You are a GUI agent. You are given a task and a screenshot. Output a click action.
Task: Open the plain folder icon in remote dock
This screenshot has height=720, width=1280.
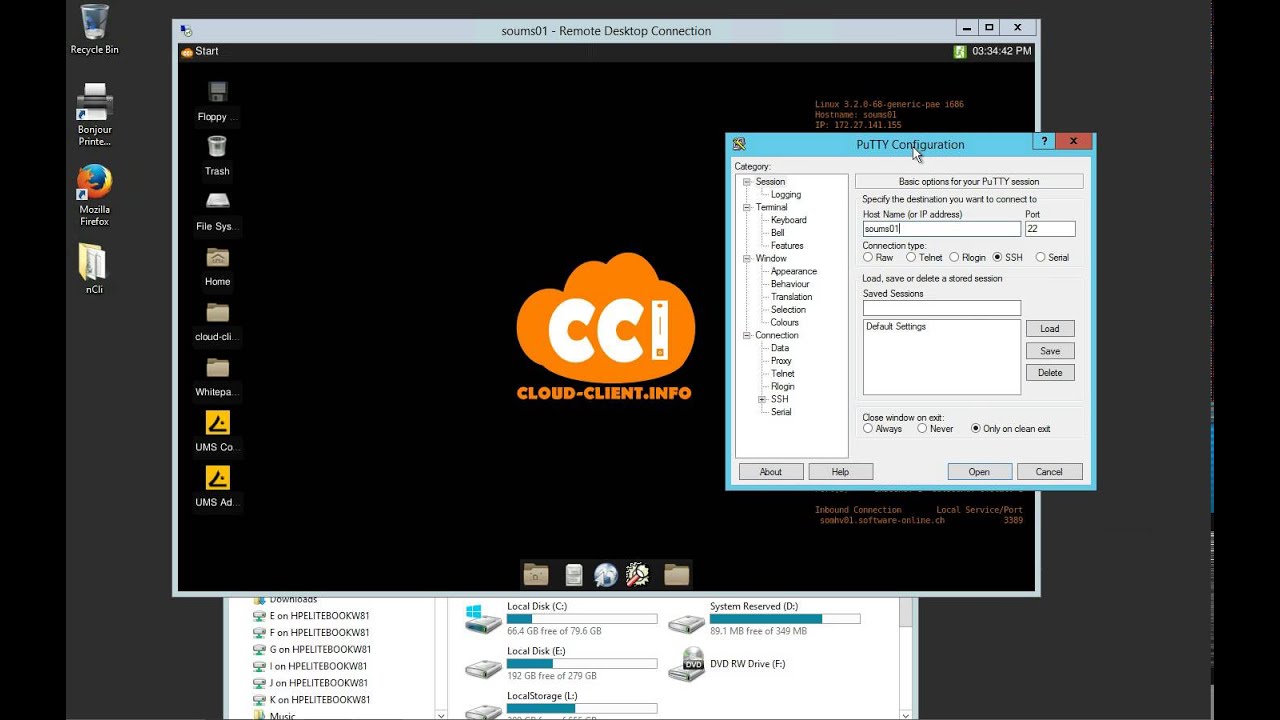(x=677, y=574)
